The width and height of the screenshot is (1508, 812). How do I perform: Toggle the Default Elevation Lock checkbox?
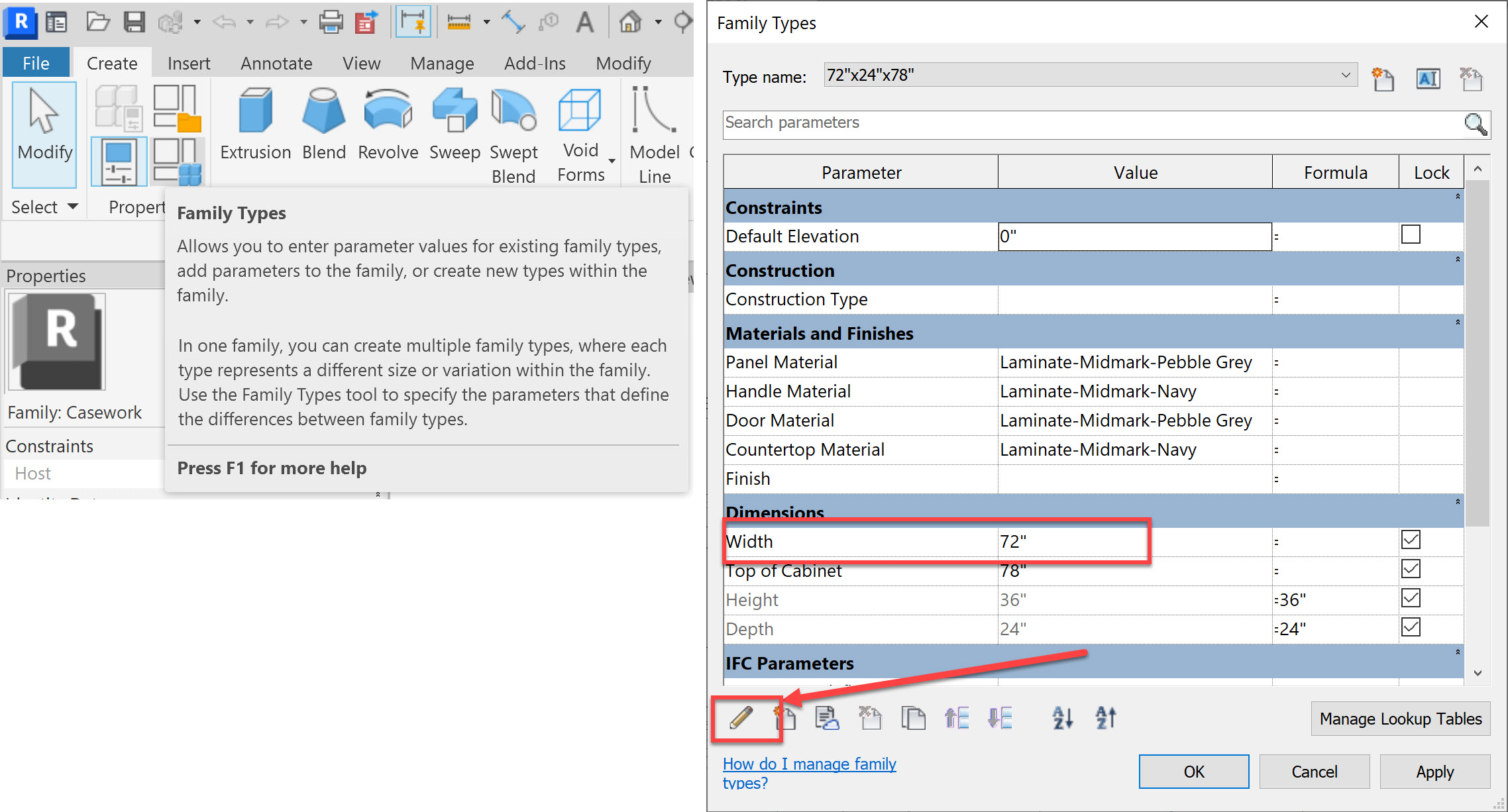click(1411, 234)
